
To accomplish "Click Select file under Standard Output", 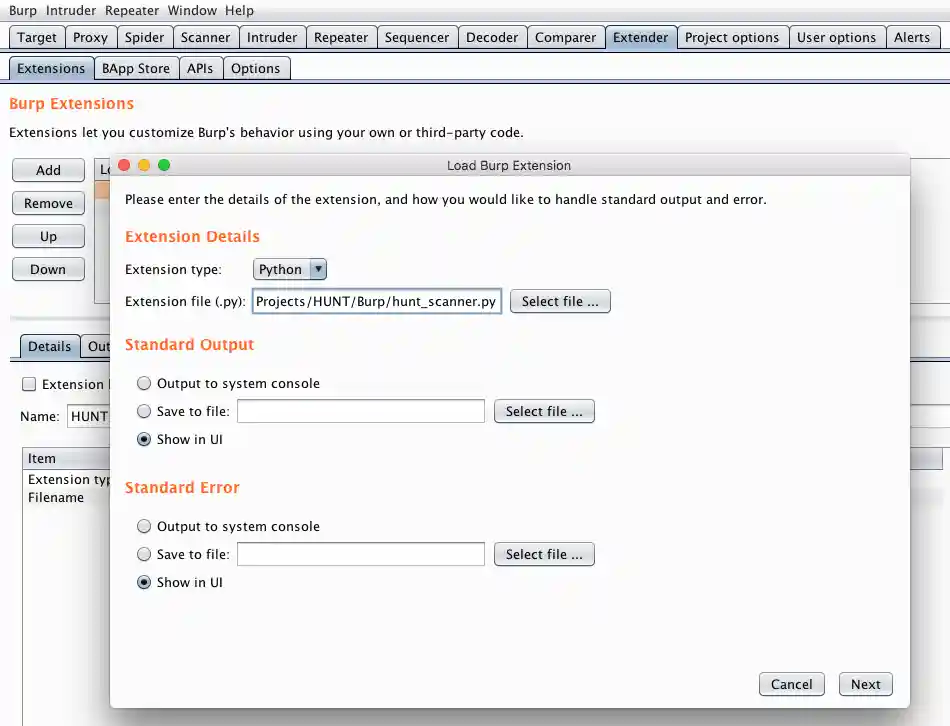I will pyautogui.click(x=544, y=410).
